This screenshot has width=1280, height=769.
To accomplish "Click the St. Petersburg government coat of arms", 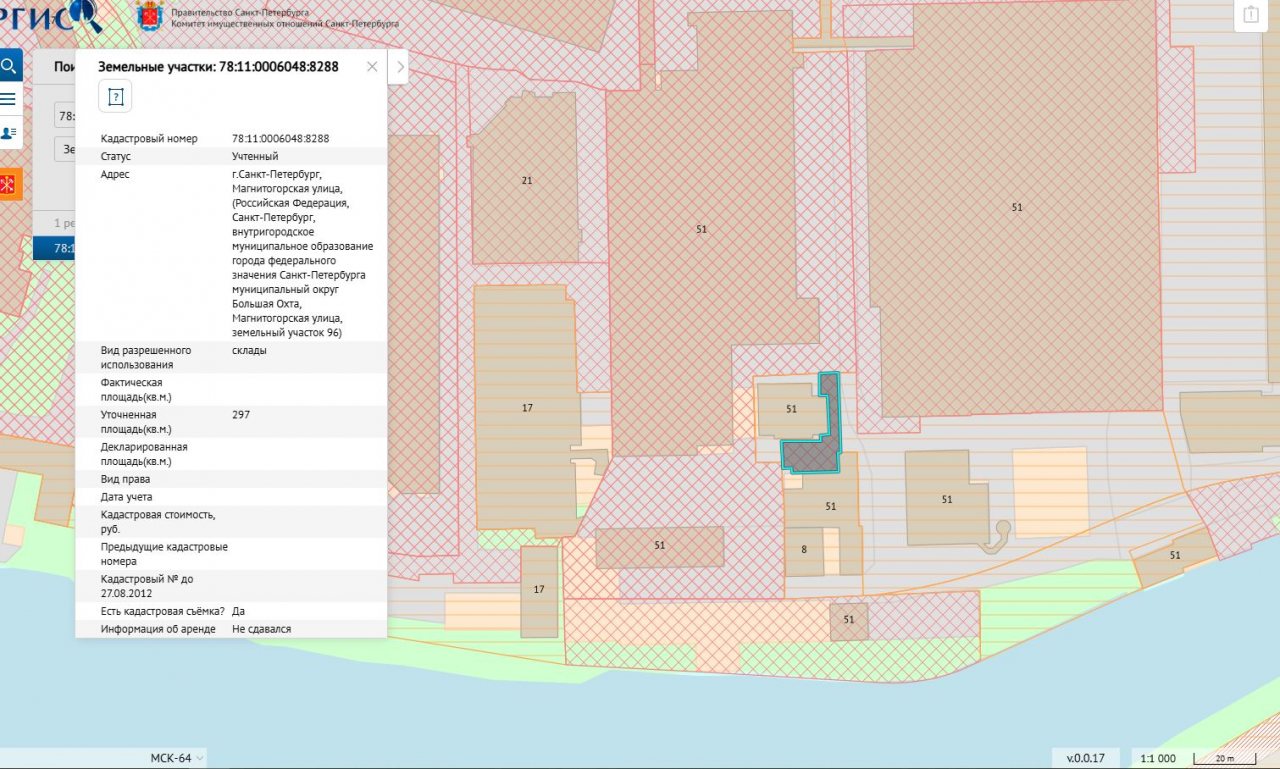I will (x=151, y=15).
